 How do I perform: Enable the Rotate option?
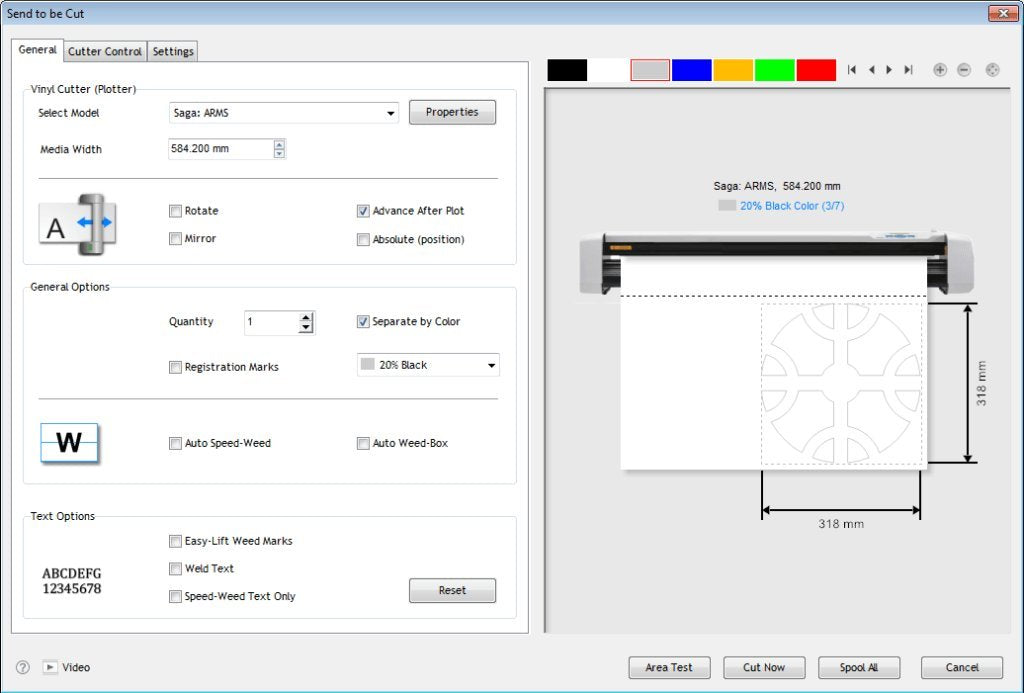click(x=175, y=211)
